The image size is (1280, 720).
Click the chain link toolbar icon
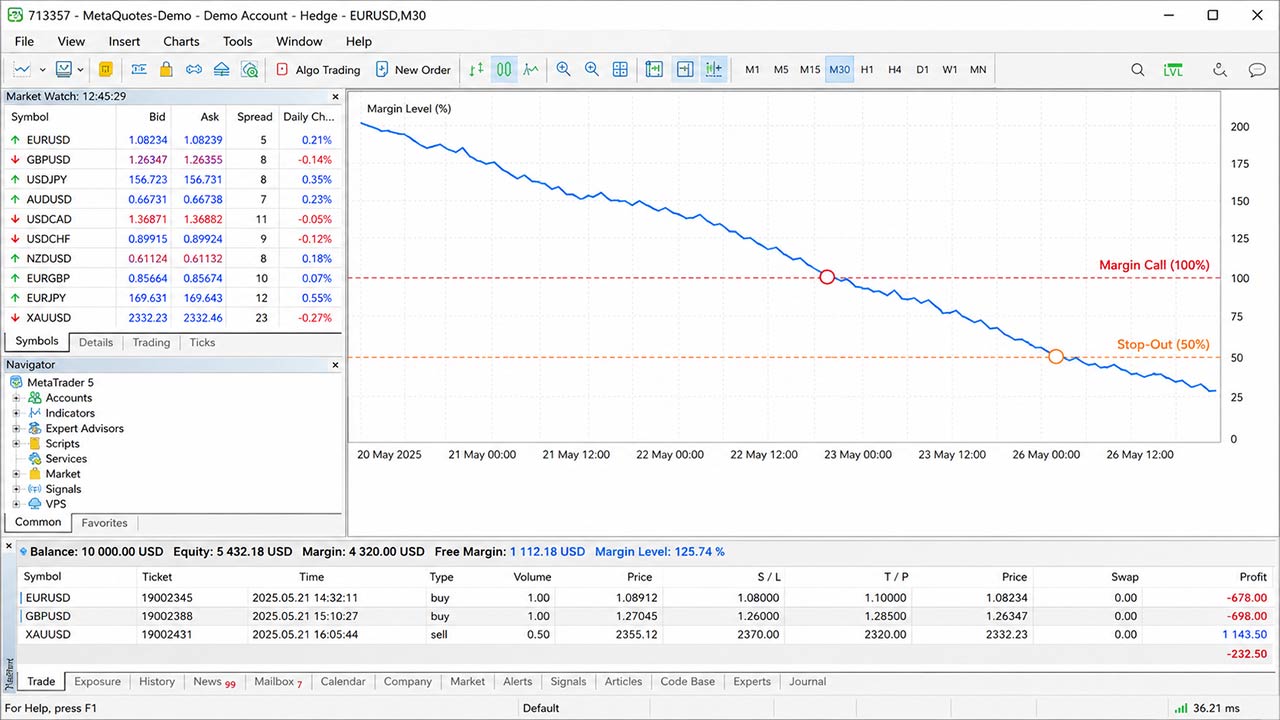point(194,70)
